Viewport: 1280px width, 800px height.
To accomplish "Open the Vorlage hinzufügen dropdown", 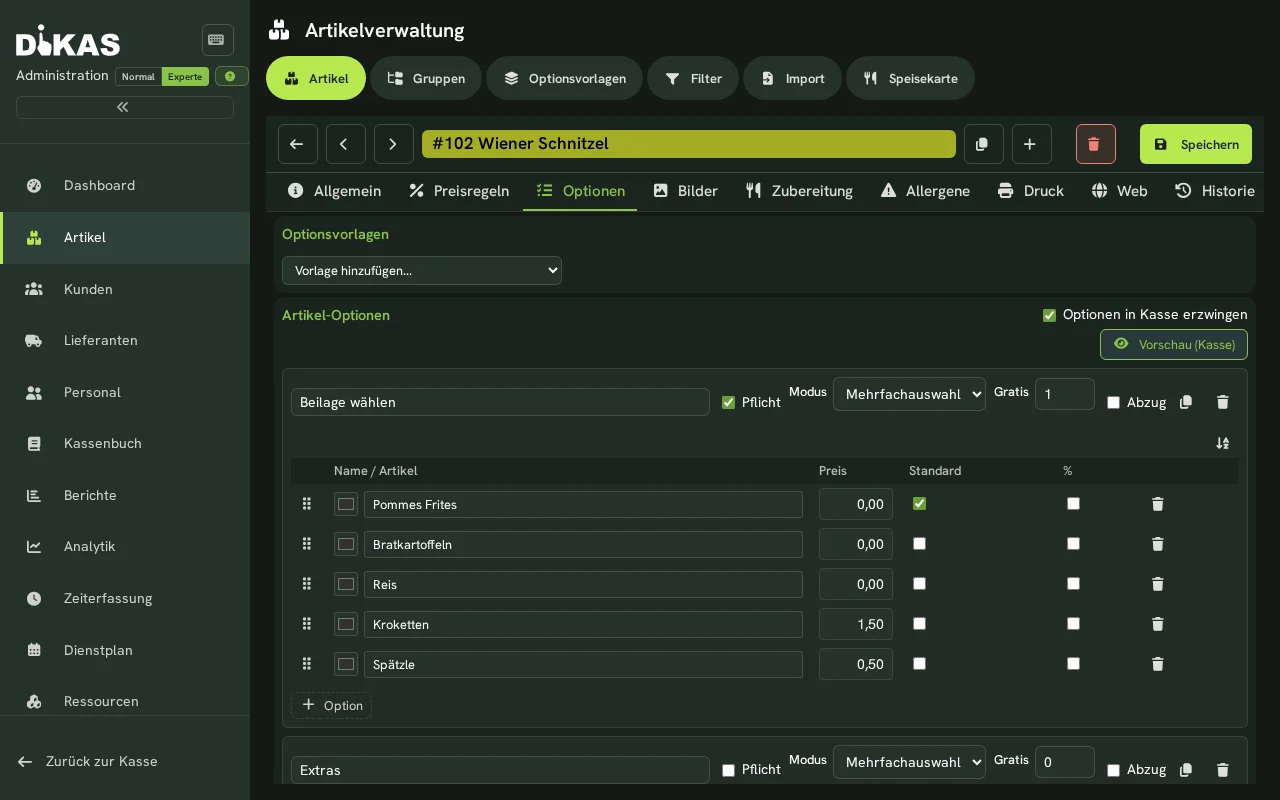I will pos(422,270).
